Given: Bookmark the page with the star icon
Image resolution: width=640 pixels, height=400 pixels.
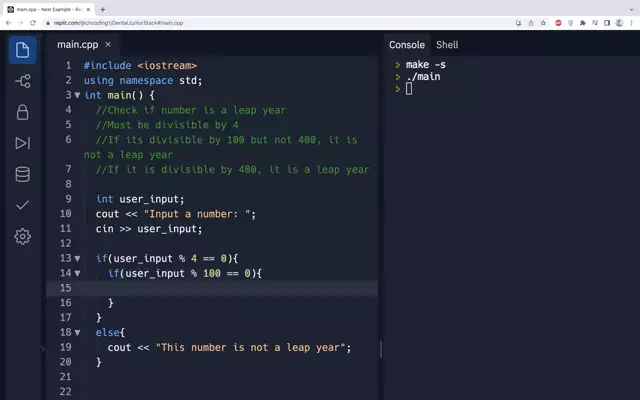Looking at the screenshot, I should (x=543, y=23).
